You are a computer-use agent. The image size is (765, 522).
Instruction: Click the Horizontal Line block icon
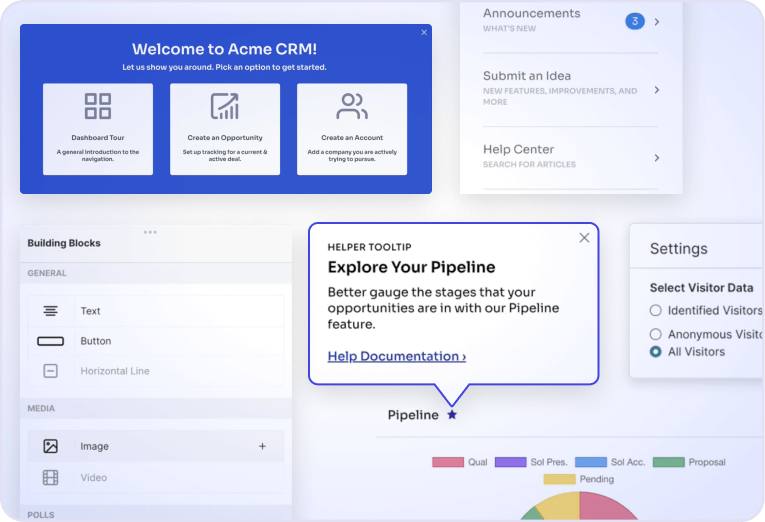tap(50, 371)
